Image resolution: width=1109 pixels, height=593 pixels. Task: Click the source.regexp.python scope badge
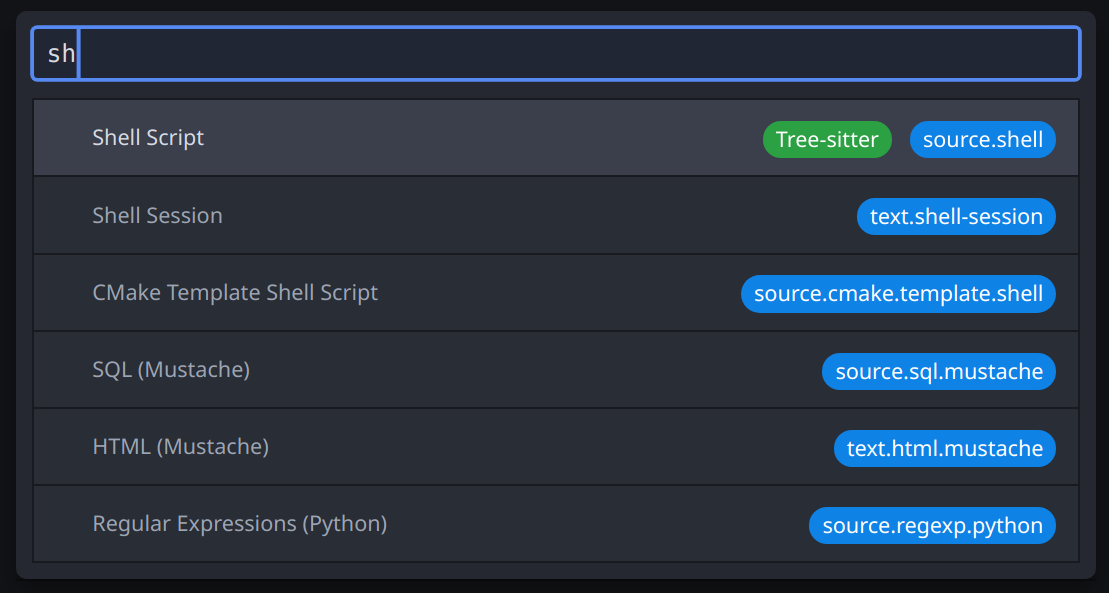click(x=931, y=526)
